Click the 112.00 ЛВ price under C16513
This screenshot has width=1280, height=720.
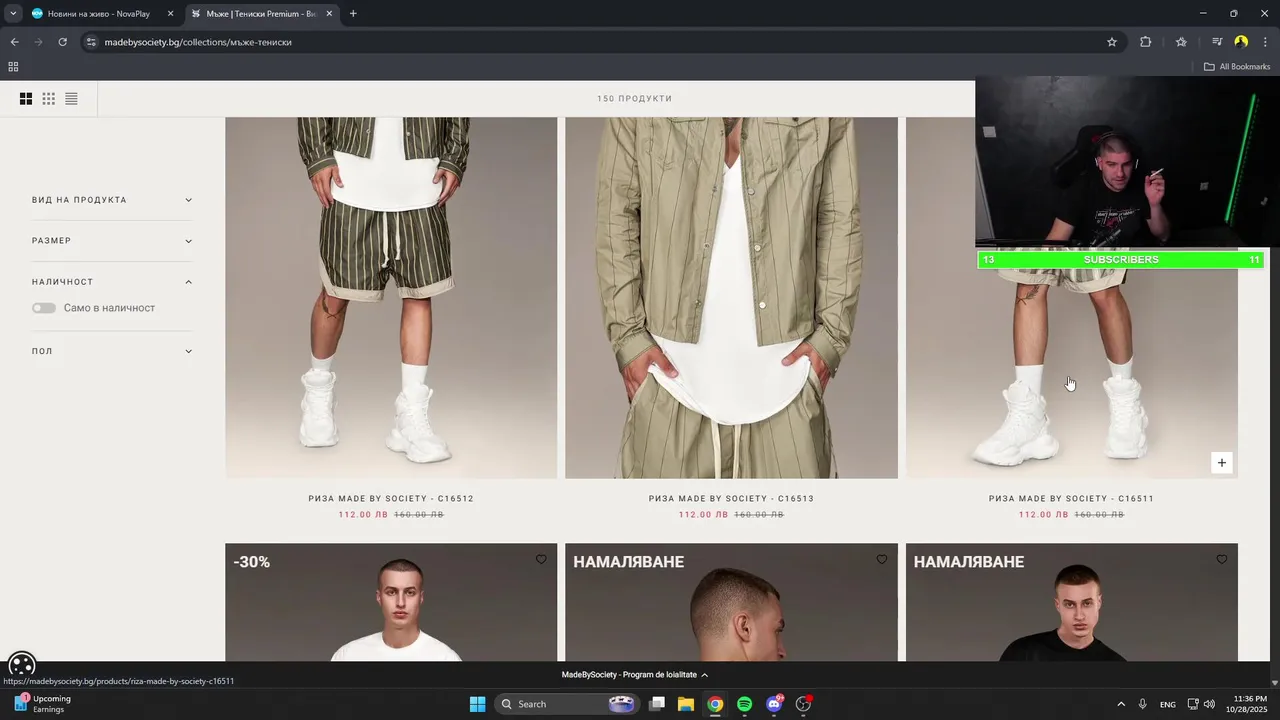tap(702, 514)
